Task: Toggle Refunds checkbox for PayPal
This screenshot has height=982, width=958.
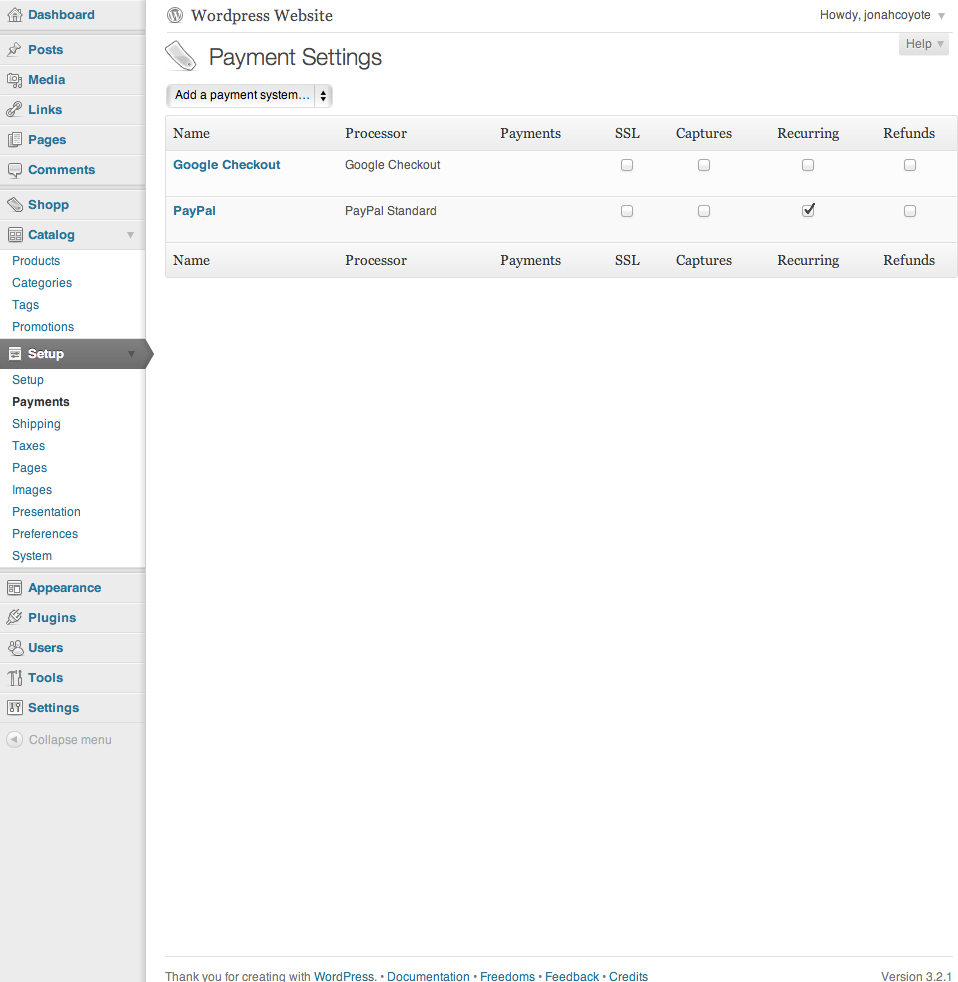Action: 910,211
